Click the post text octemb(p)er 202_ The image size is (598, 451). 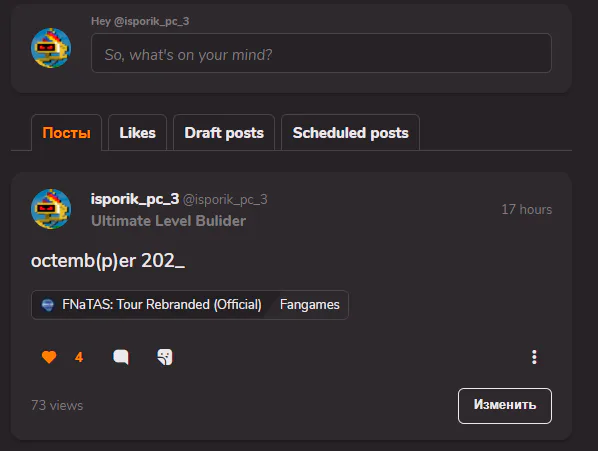(108, 261)
